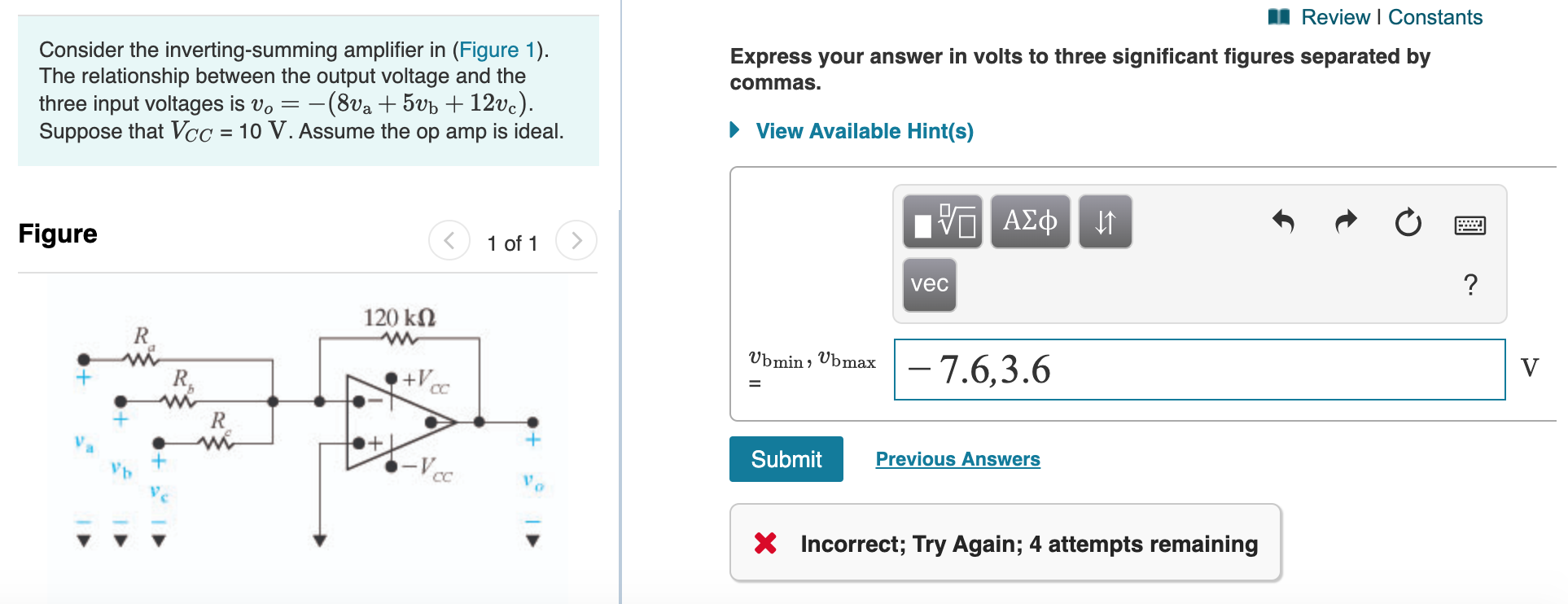The image size is (1568, 604).
Task: View Previous Answers
Action: point(957,458)
